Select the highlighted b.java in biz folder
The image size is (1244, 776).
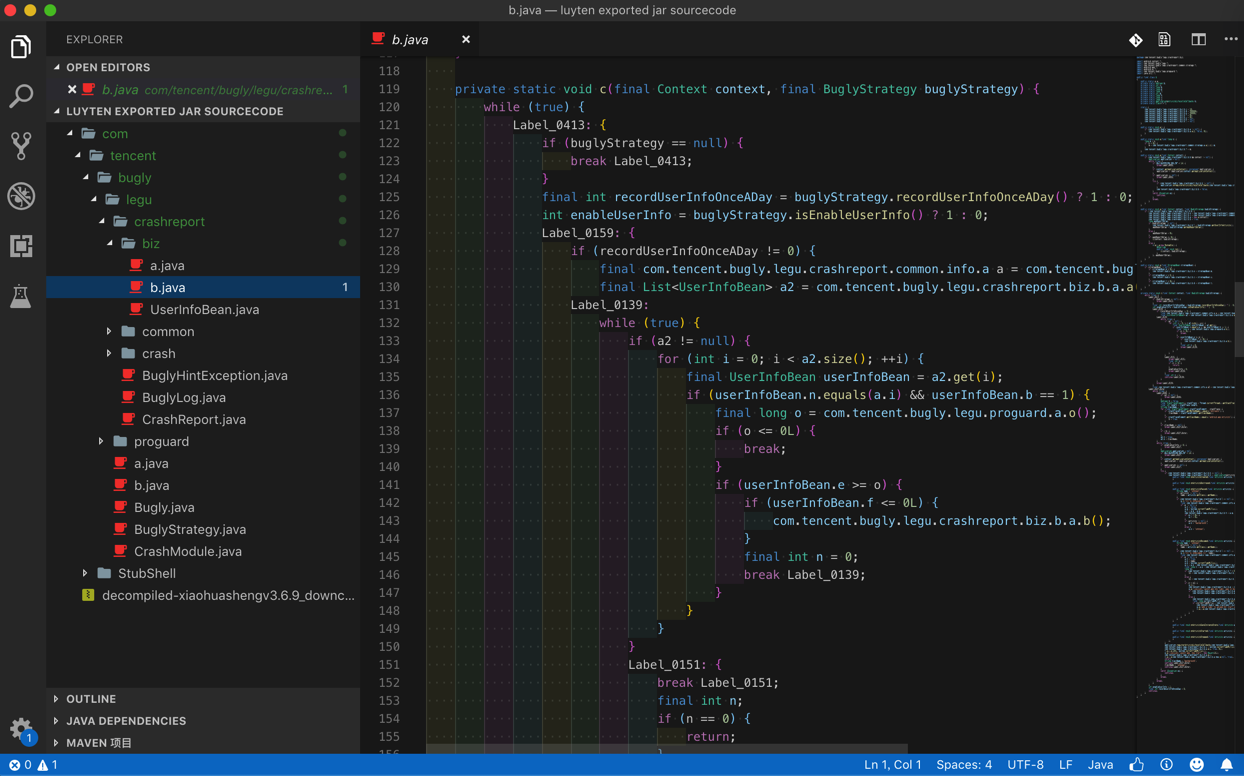[x=203, y=288]
